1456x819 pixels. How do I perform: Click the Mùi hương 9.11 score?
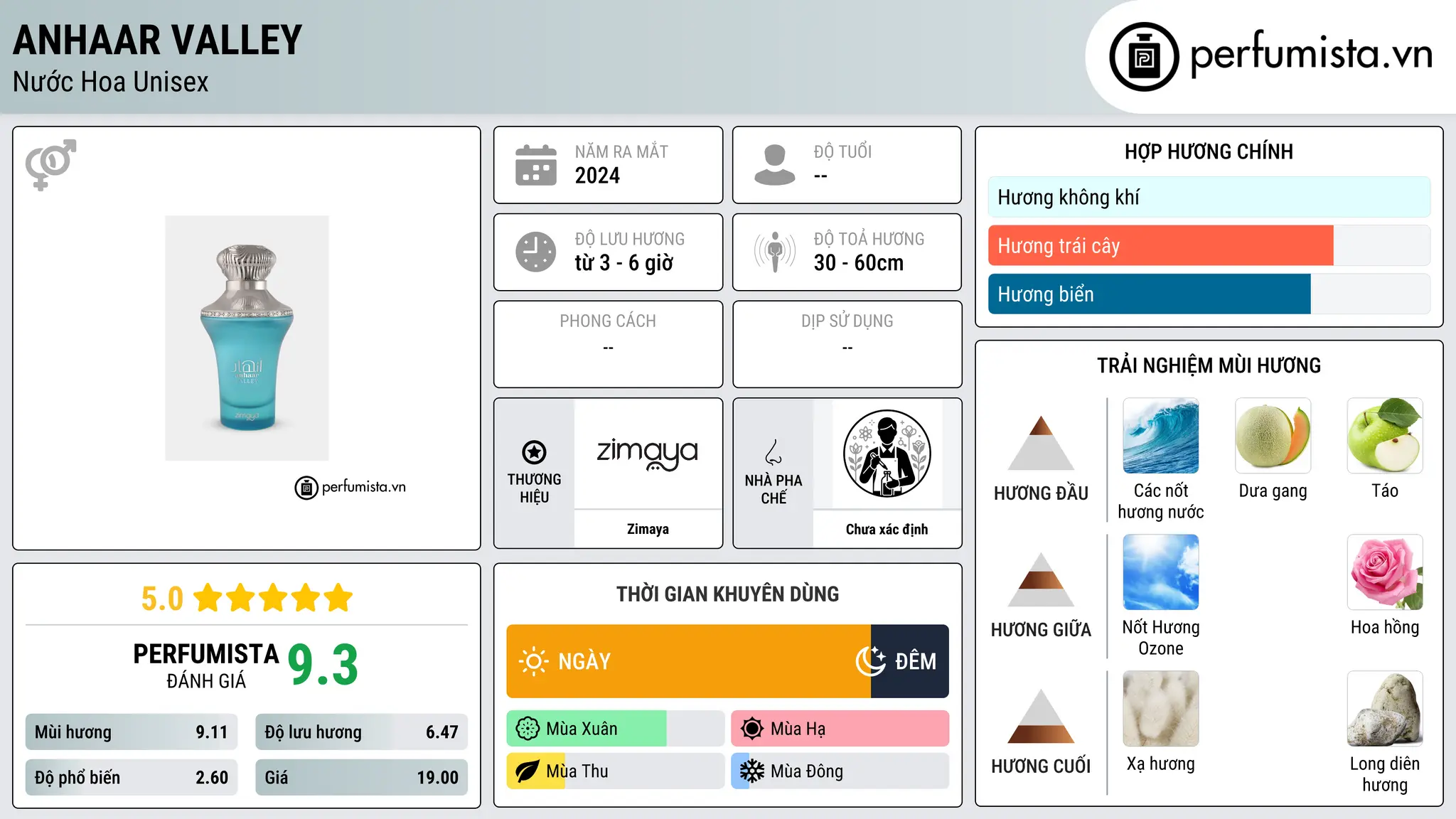132,732
